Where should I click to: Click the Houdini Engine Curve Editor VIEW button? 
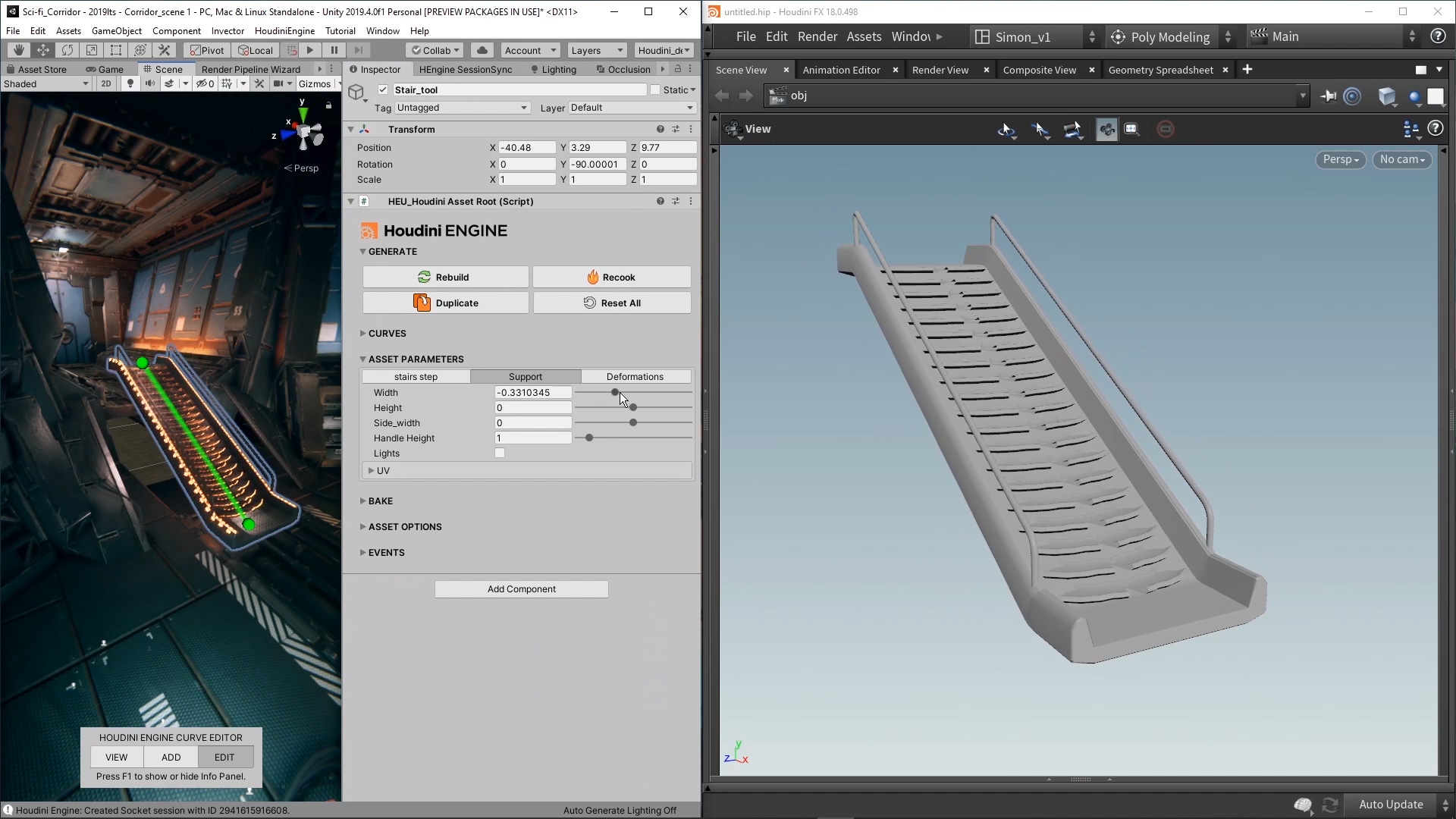[117, 757]
